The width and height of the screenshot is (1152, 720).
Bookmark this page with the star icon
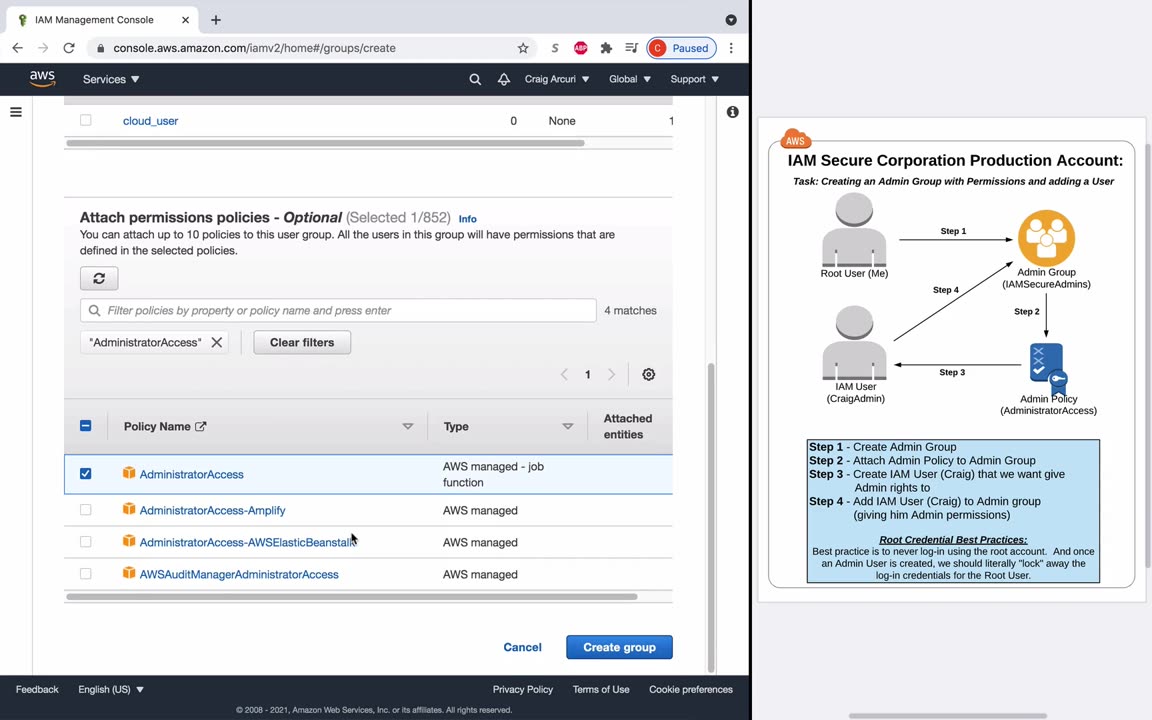(x=523, y=48)
